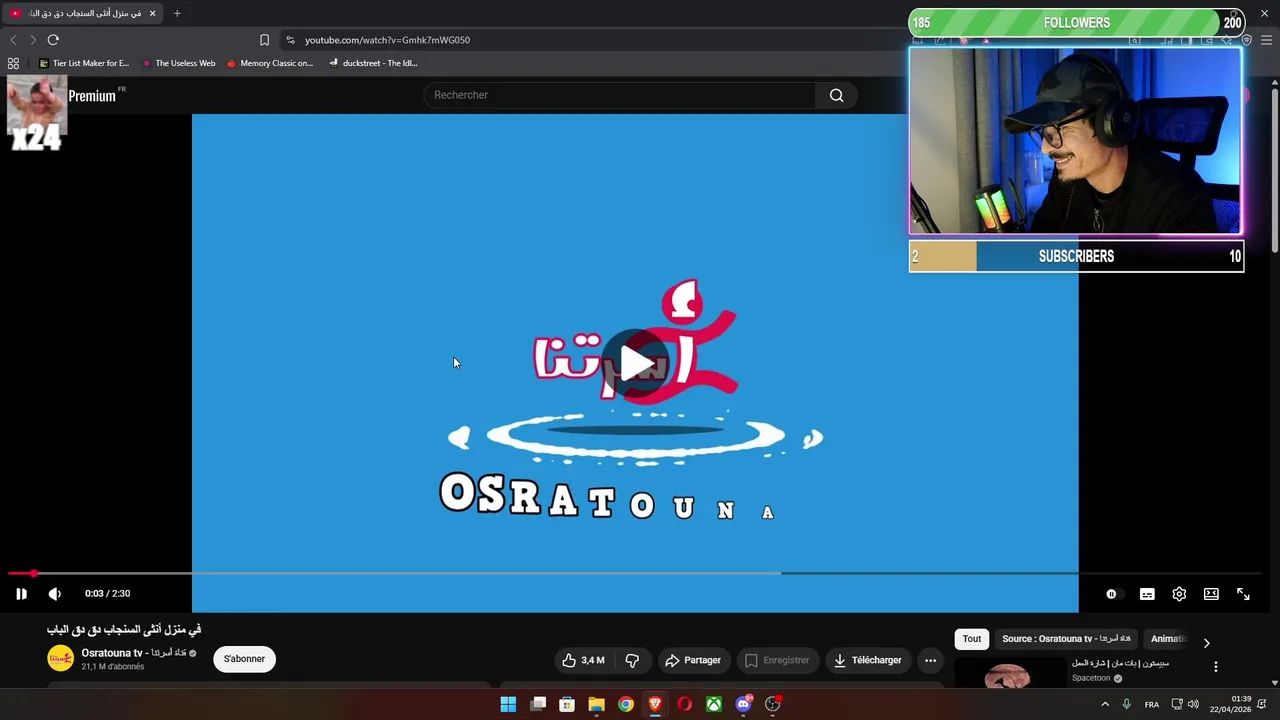The width and height of the screenshot is (1280, 720).
Task: Dislike the video
Action: click(x=632, y=660)
